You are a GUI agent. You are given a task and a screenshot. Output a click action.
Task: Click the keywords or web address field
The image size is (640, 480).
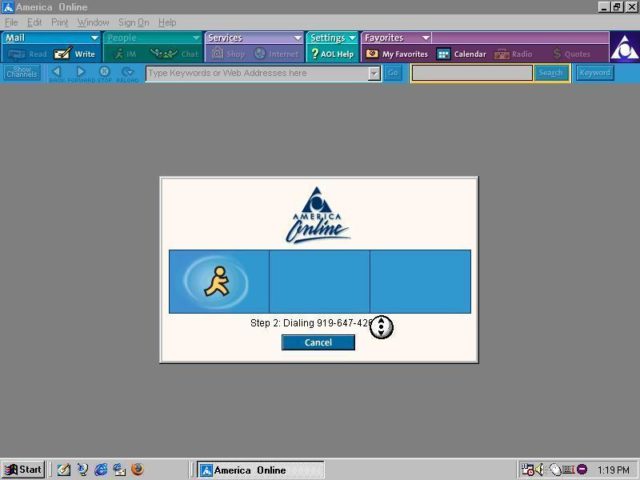click(256, 73)
